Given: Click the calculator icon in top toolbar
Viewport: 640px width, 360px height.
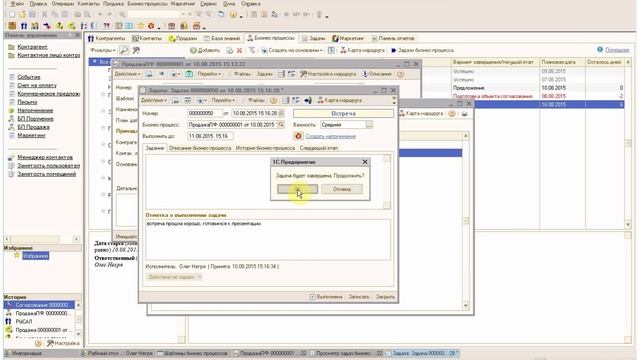Looking at the screenshot, I should point(254,15).
